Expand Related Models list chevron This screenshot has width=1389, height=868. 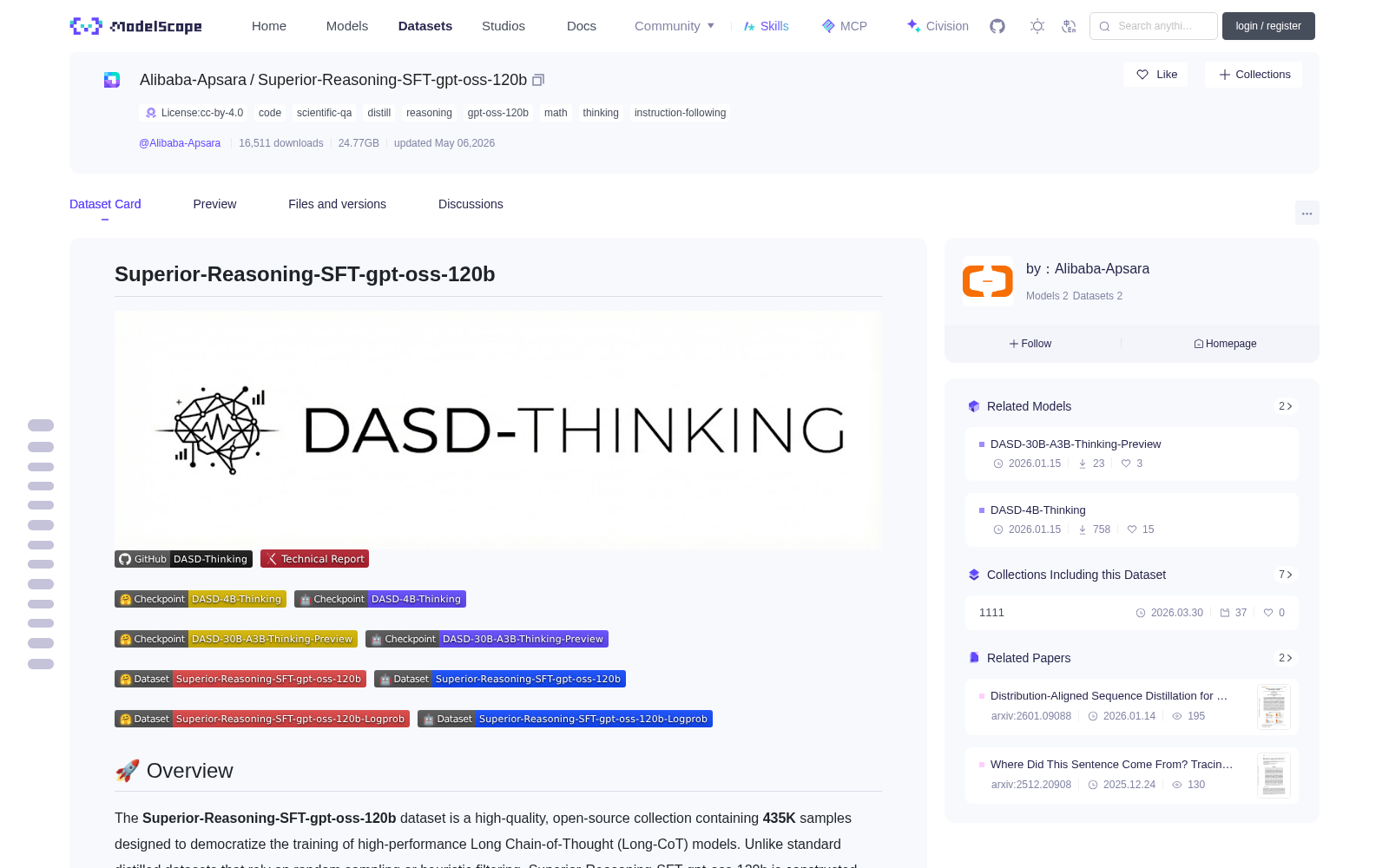point(1286,406)
